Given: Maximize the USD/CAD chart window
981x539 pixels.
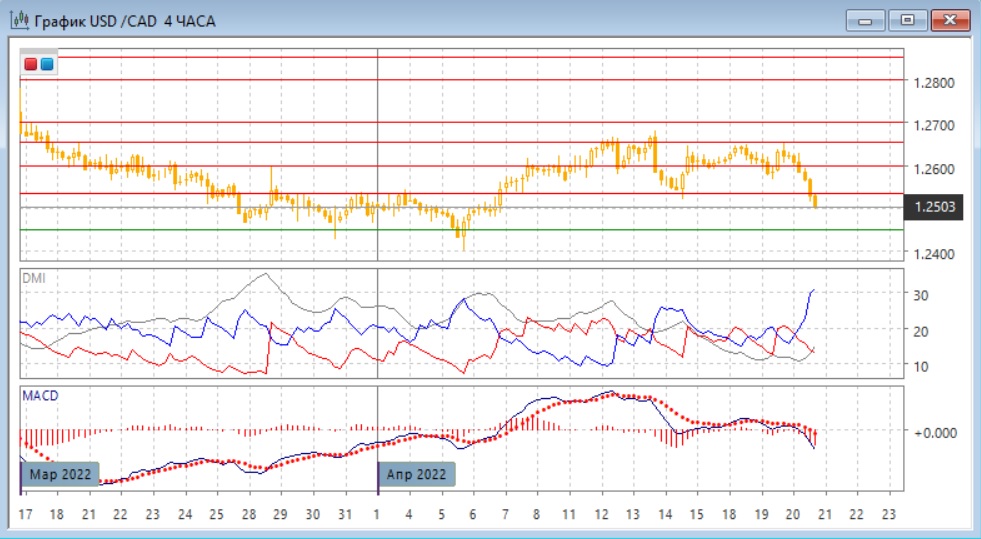Looking at the screenshot, I should tap(908, 20).
